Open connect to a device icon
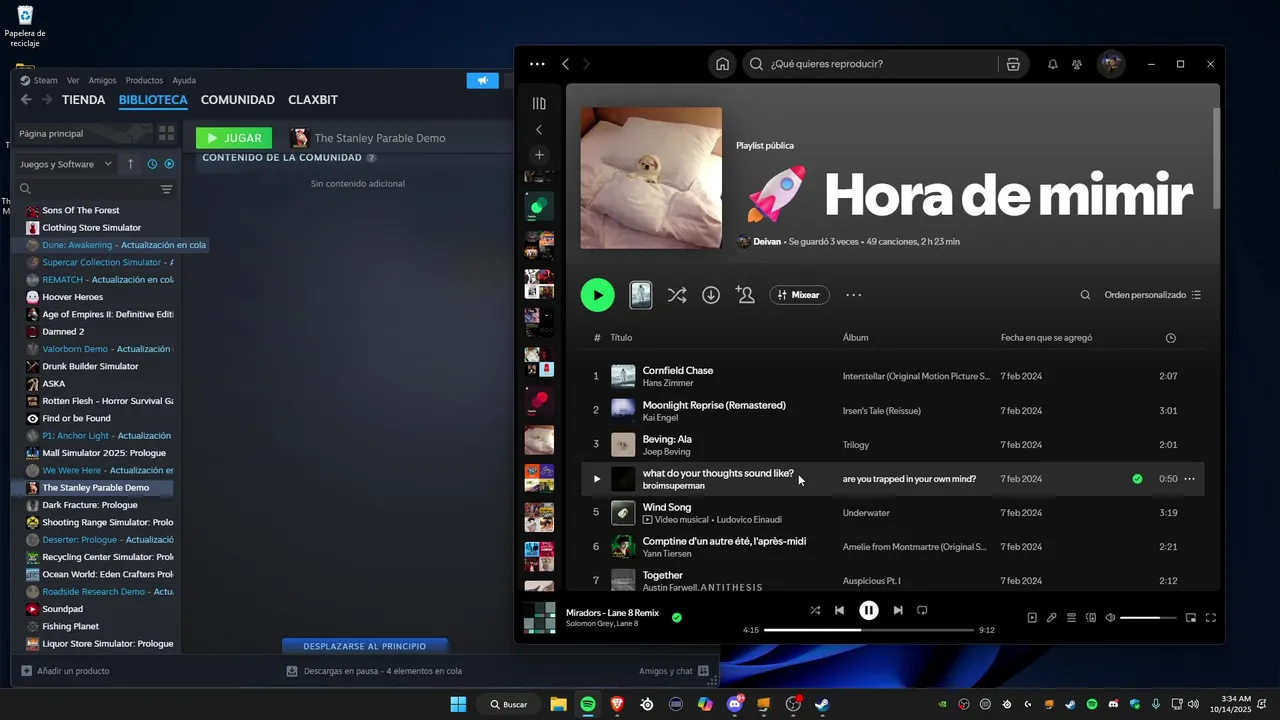Screen dimensions: 1280x720 coord(1091,618)
